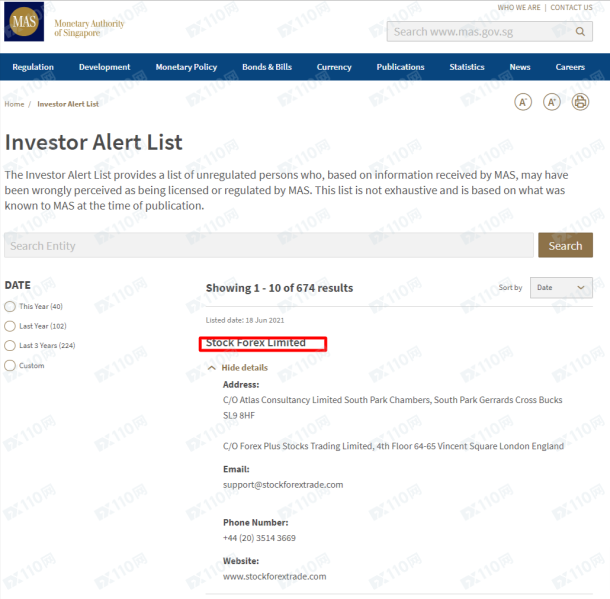Click the print page icon

pos(580,102)
